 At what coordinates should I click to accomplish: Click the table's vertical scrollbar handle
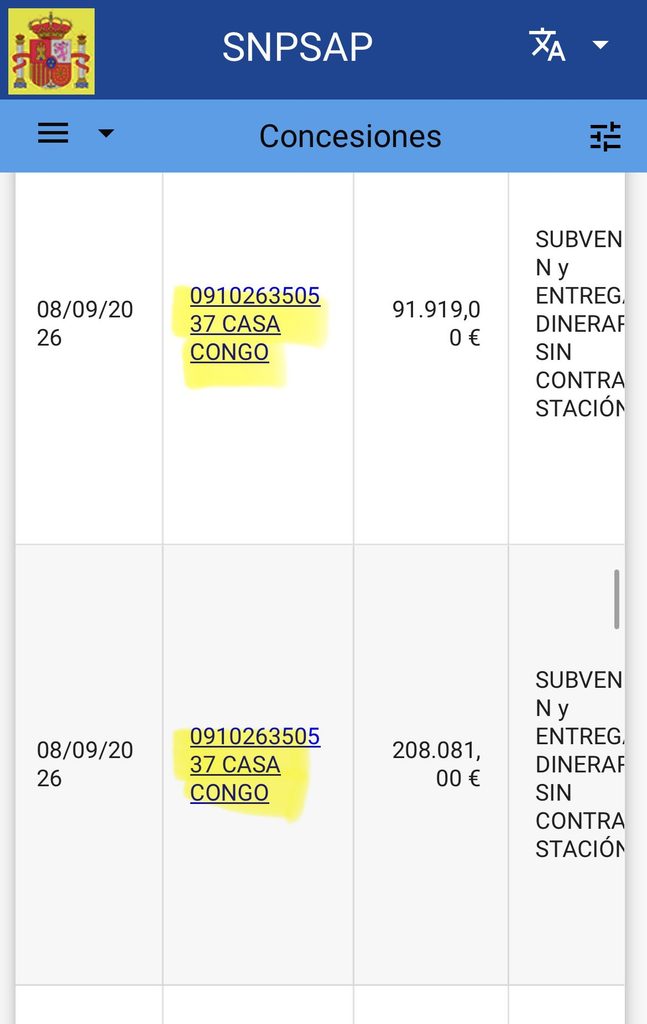coord(616,599)
